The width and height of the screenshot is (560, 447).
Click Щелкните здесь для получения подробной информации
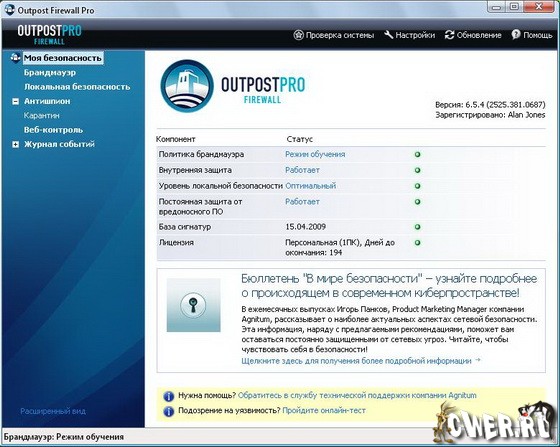pos(361,361)
